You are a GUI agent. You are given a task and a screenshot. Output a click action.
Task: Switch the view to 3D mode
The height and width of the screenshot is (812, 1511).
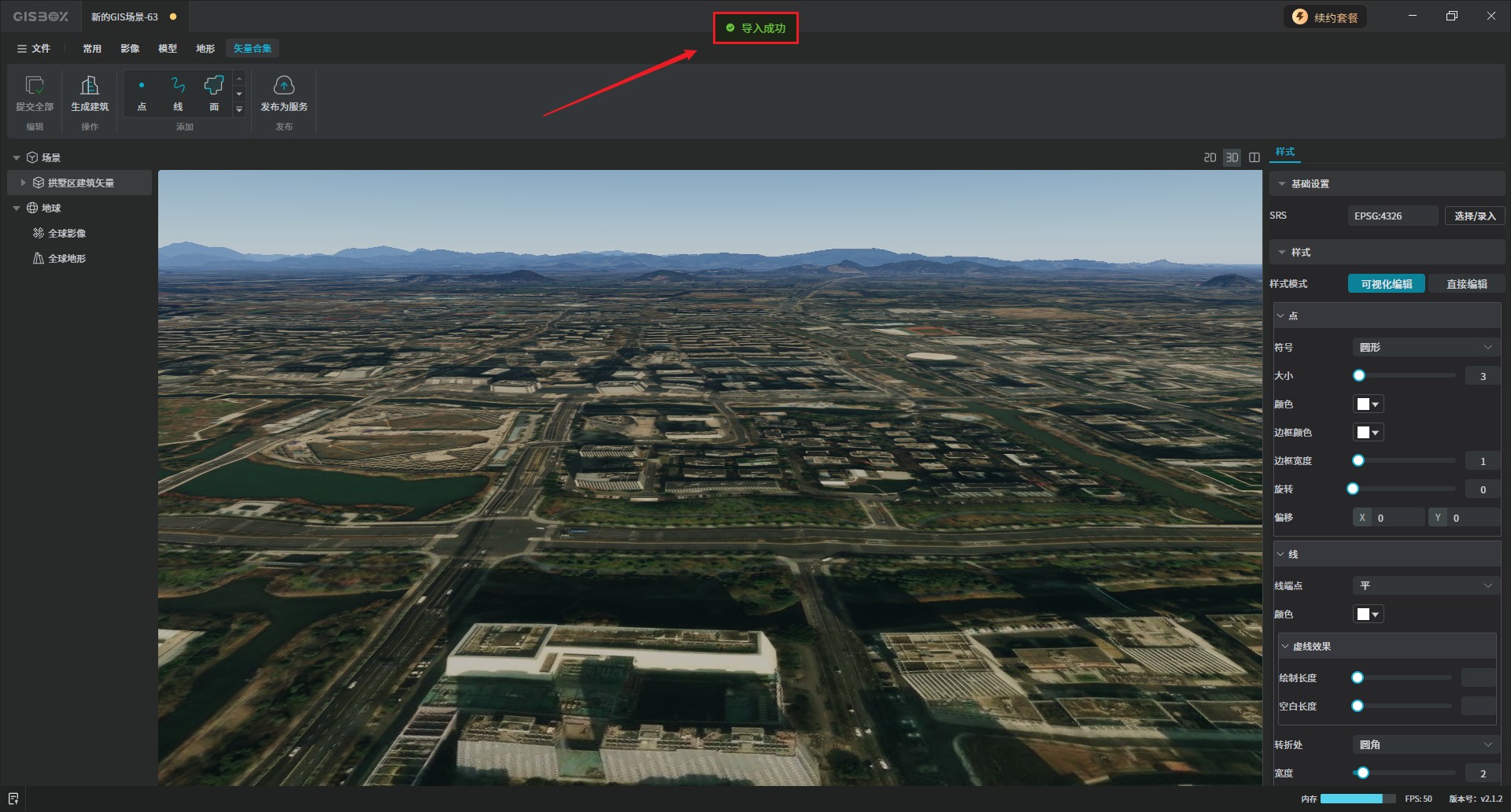click(1232, 157)
